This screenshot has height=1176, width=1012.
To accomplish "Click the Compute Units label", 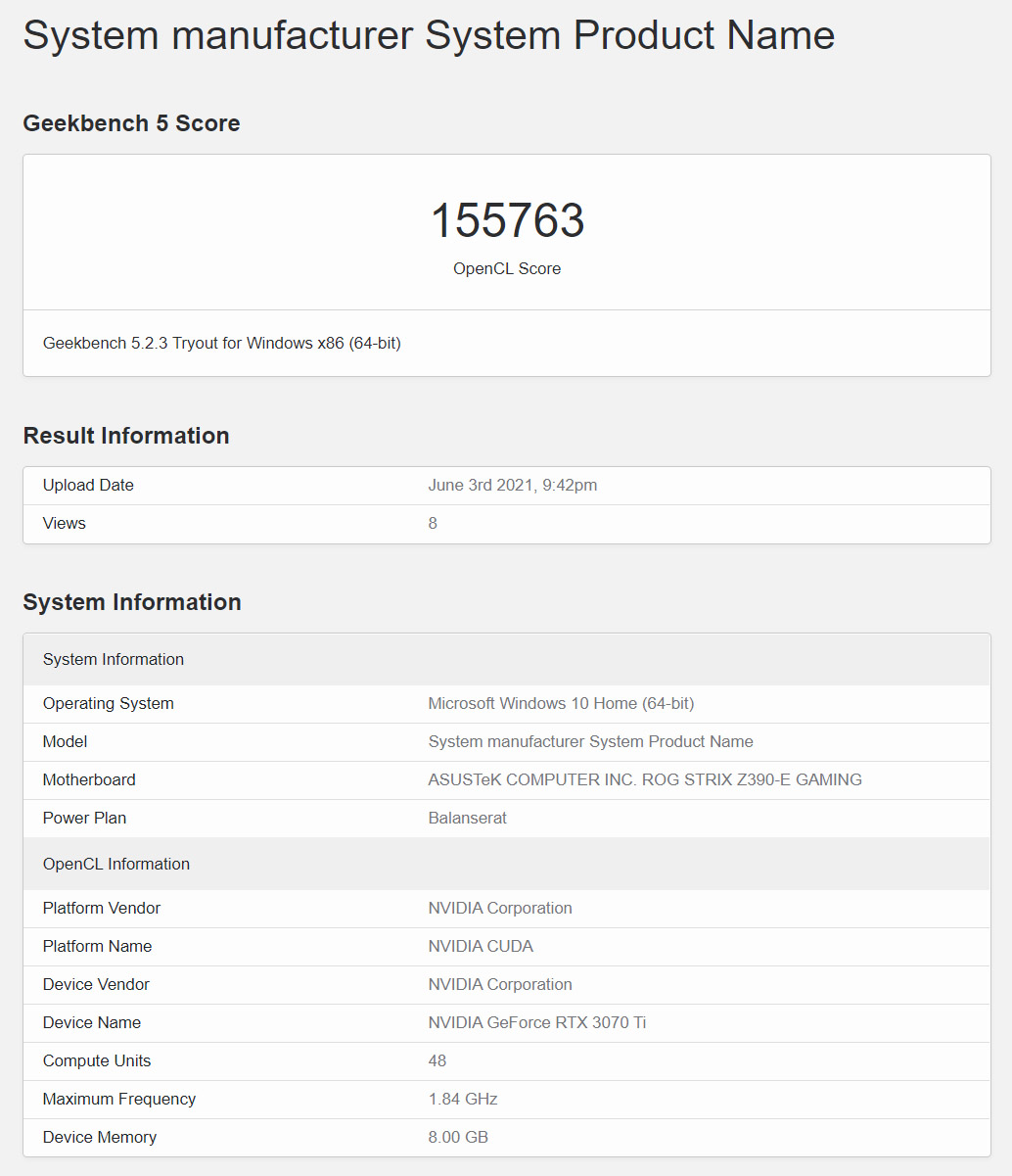I will (97, 1060).
